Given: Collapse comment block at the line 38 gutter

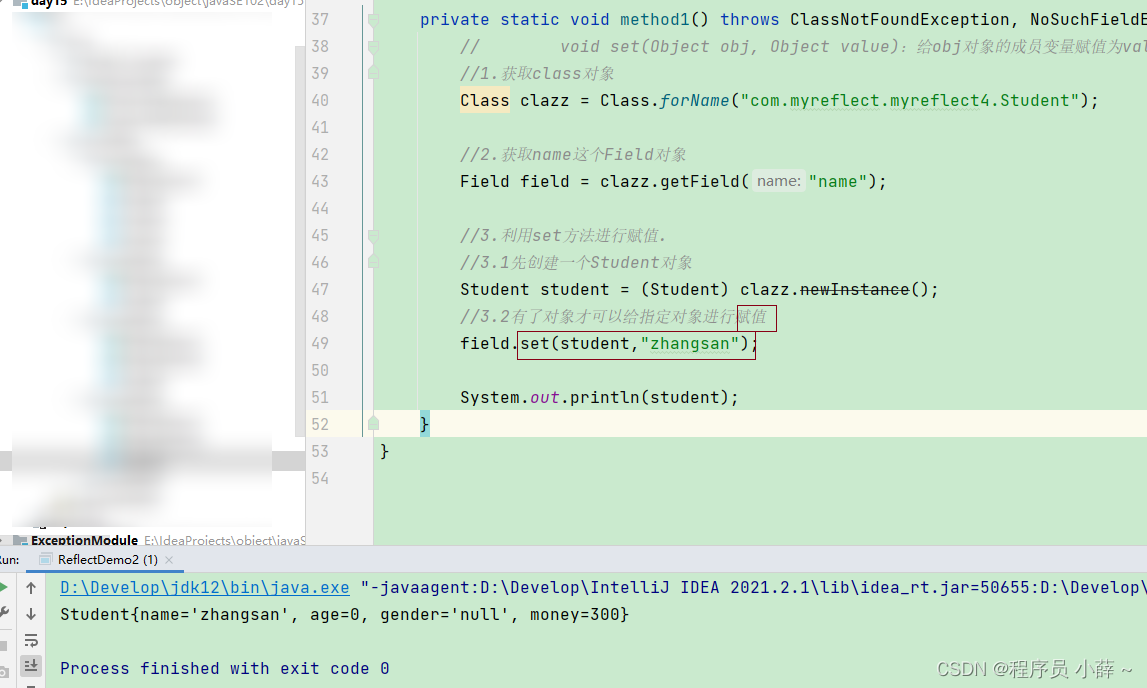Looking at the screenshot, I should coord(373,47).
